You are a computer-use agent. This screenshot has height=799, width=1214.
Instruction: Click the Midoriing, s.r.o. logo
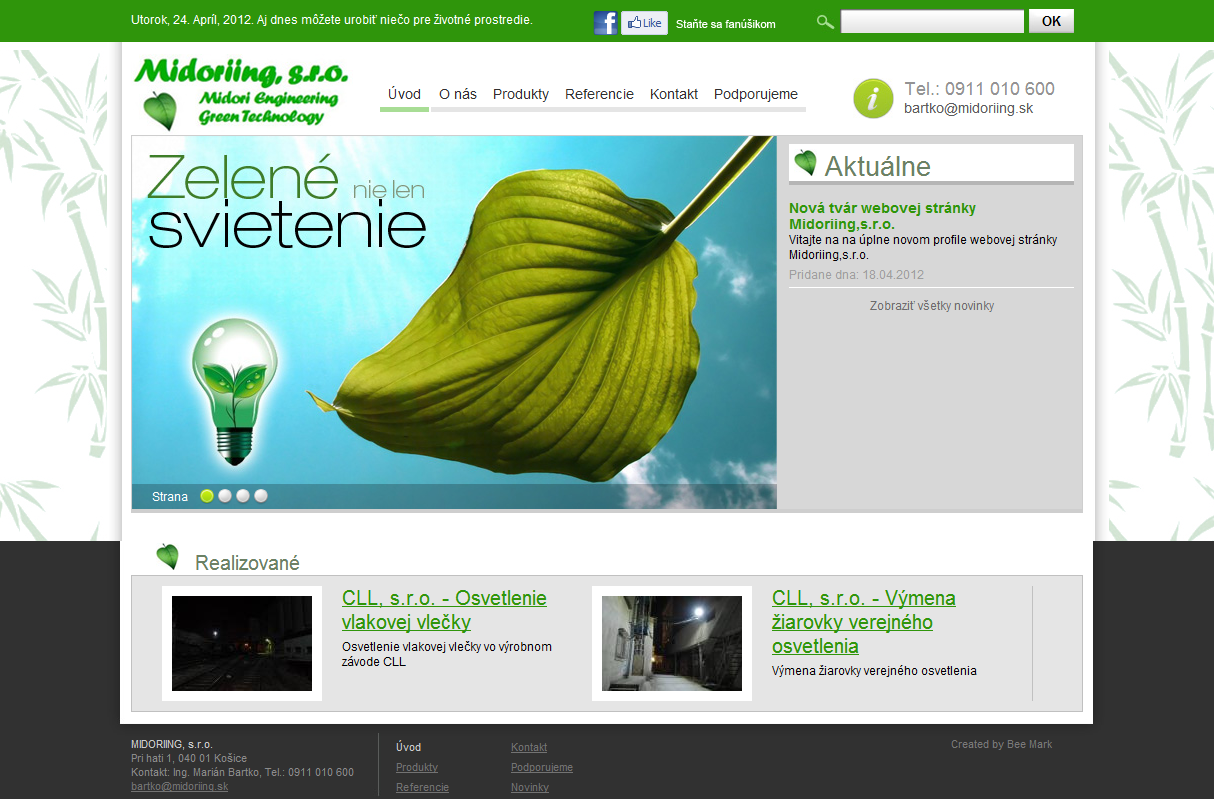click(x=242, y=94)
